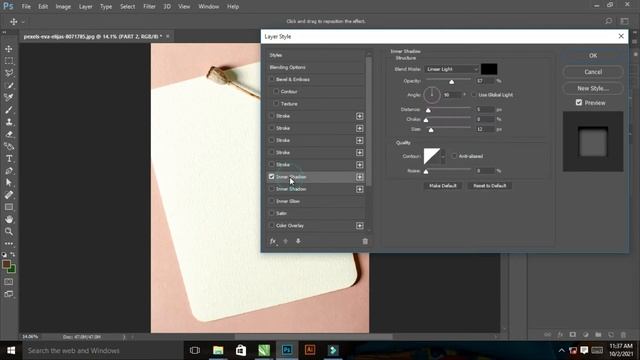Enable the Contour checkbox under Bevel & Emboss
Screen dimensions: 640x360
coord(276,91)
